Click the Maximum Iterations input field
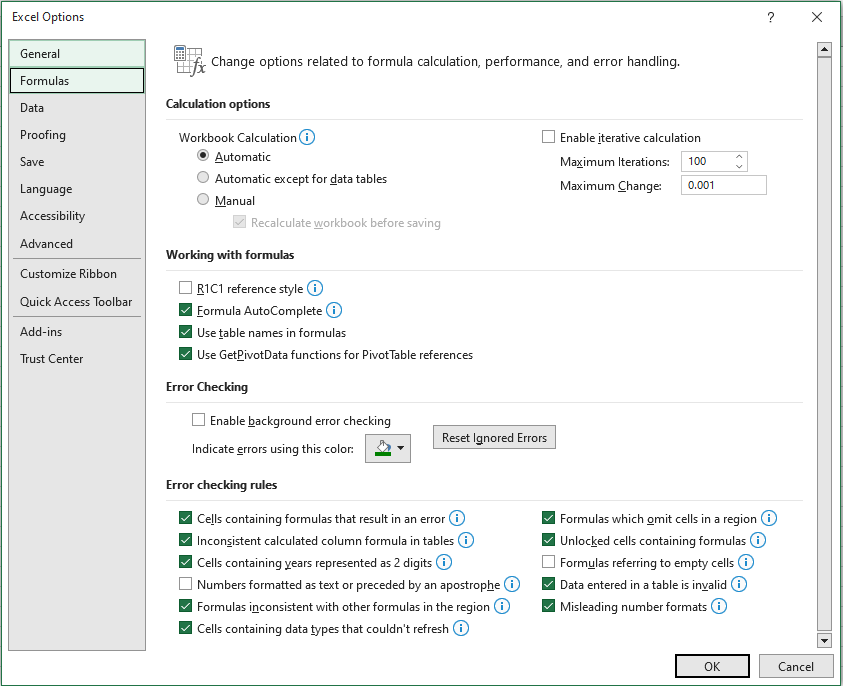This screenshot has height=686, width=843. click(707, 161)
